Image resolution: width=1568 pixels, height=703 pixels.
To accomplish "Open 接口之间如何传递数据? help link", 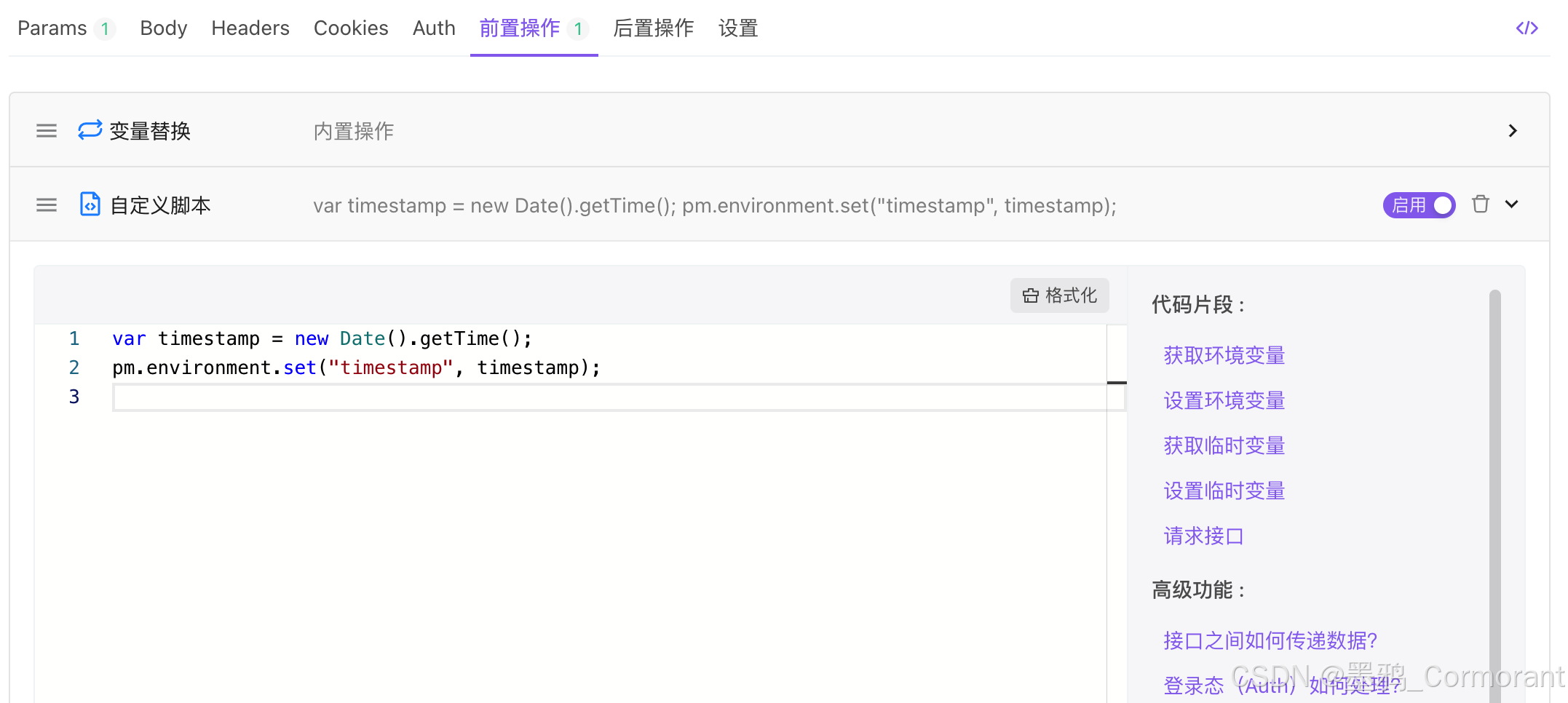I will [1270, 640].
